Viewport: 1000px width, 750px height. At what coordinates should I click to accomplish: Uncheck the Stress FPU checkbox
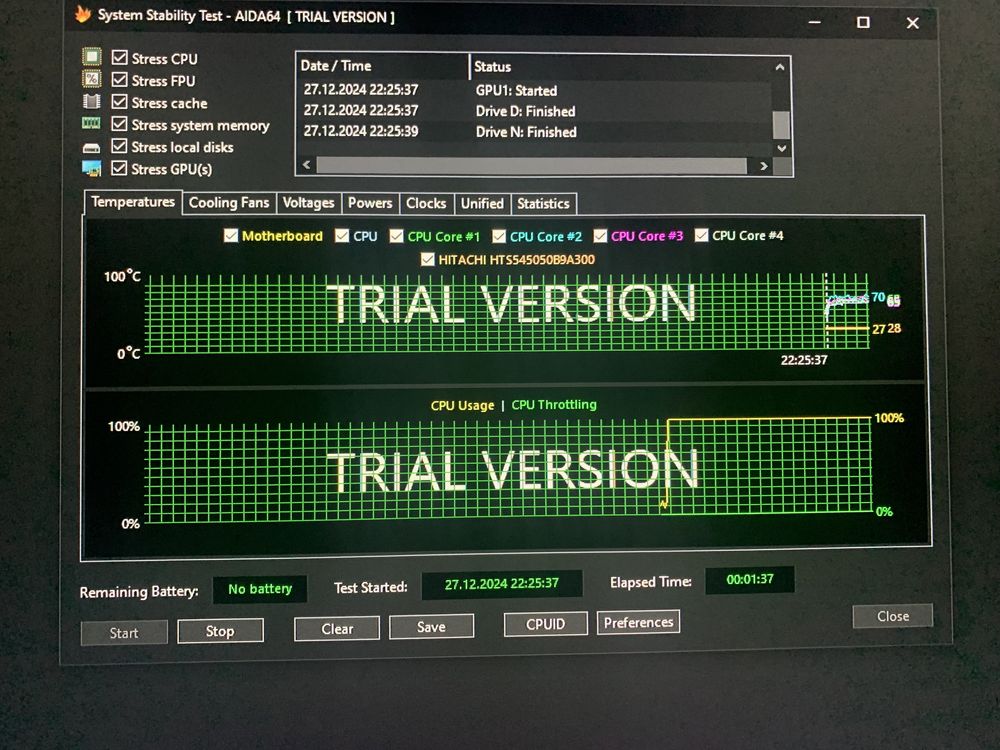[119, 80]
